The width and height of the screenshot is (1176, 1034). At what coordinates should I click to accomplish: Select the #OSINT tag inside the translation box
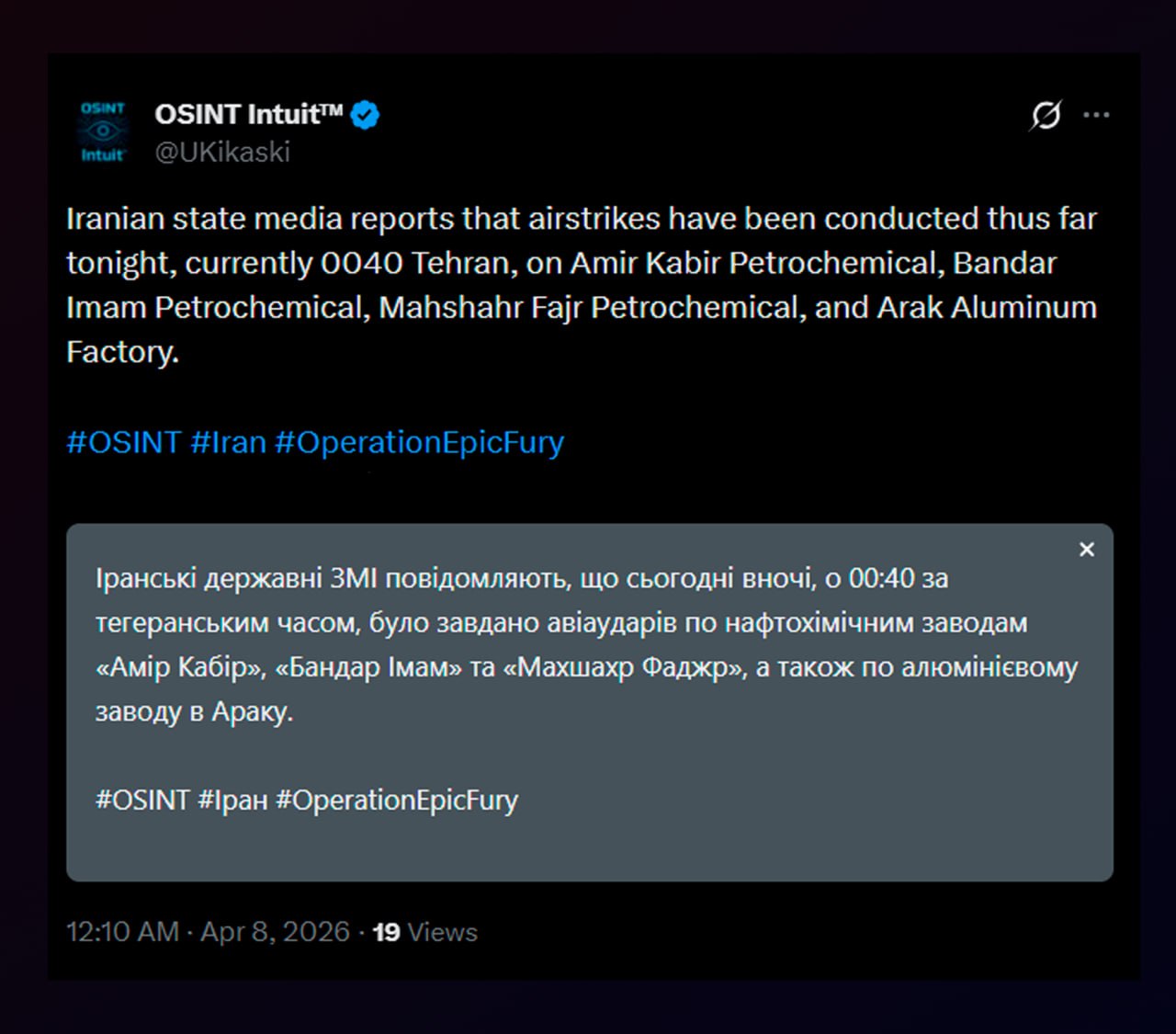[142, 800]
